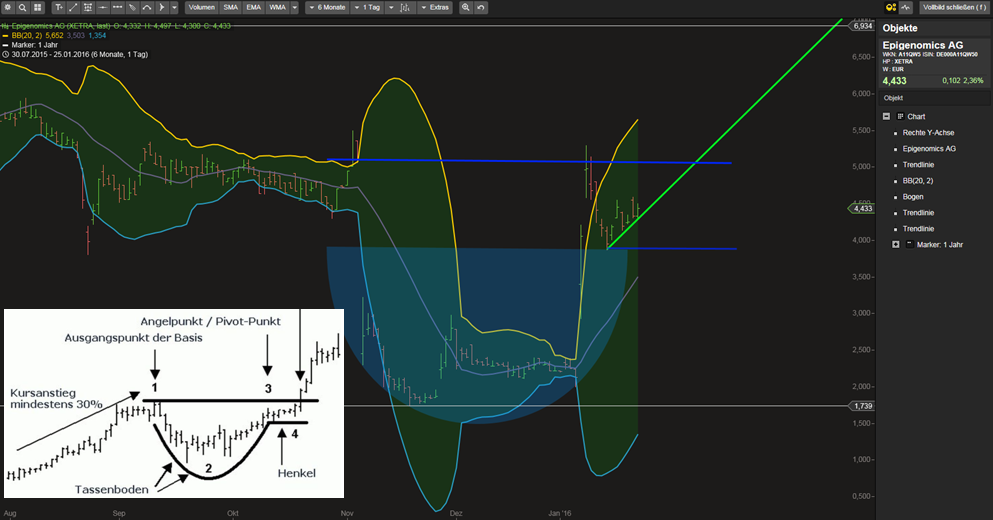Screen dimensions: 993x520
Task: Expand the Marker: 1 Jahr tree node
Action: 895,244
